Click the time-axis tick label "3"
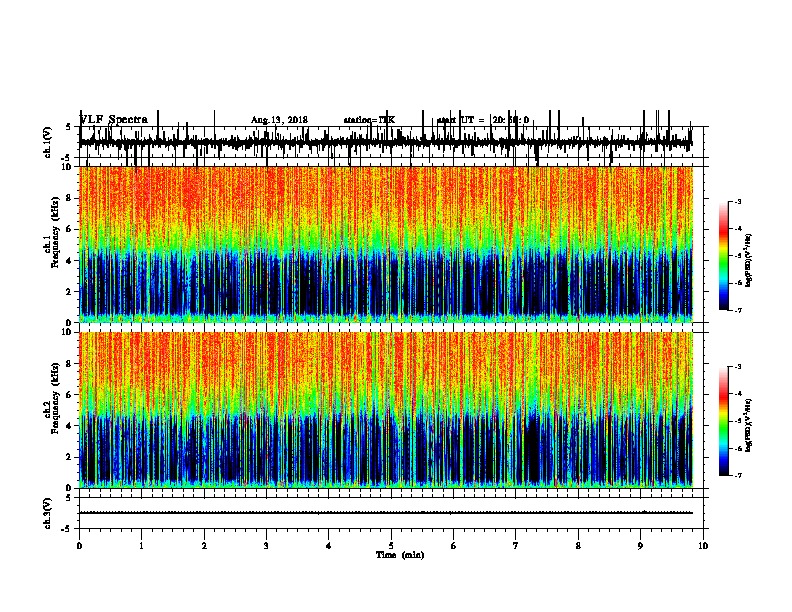 coord(266,546)
